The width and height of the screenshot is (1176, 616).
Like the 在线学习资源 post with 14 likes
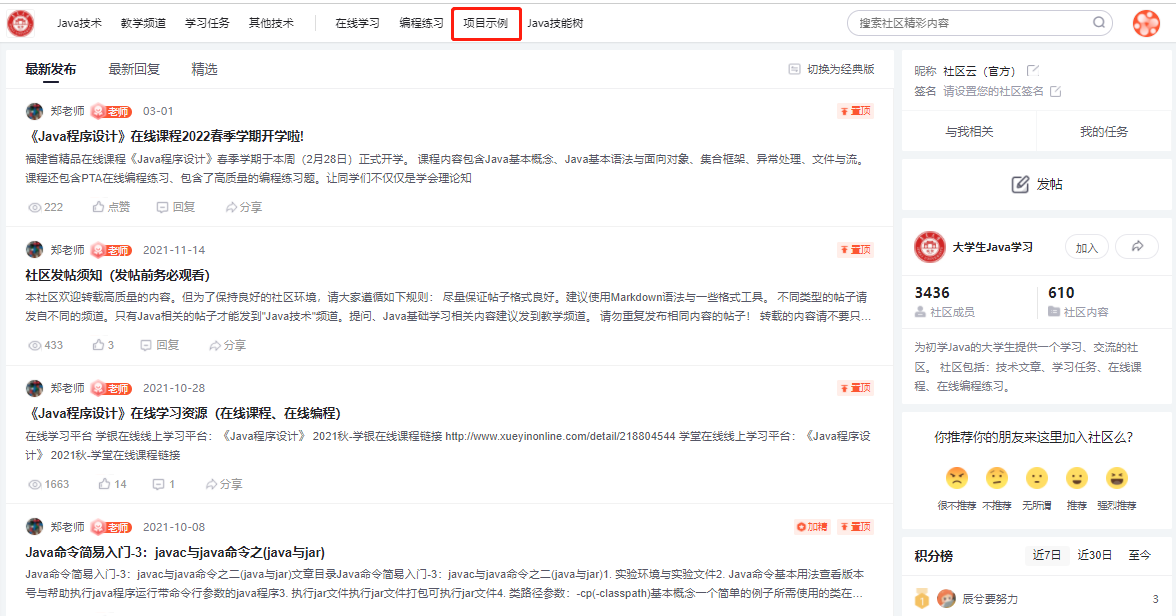point(112,484)
